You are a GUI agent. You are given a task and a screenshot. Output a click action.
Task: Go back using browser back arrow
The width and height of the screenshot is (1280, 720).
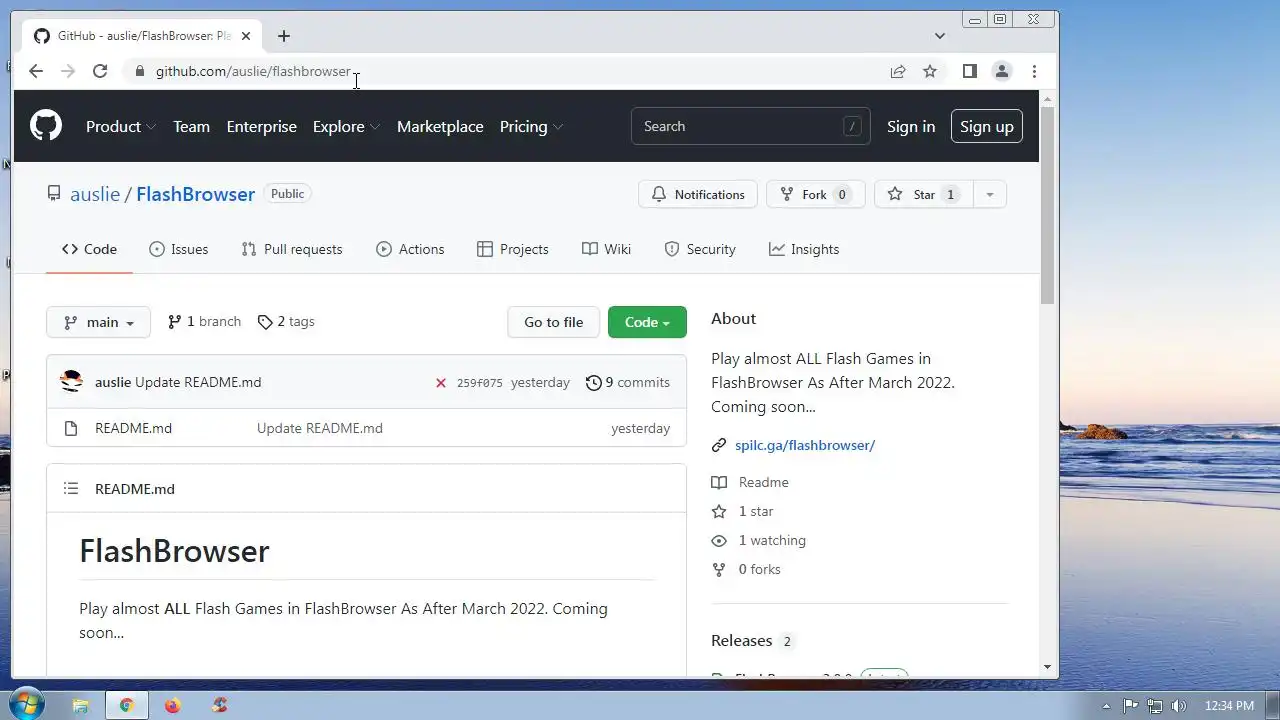(36, 71)
